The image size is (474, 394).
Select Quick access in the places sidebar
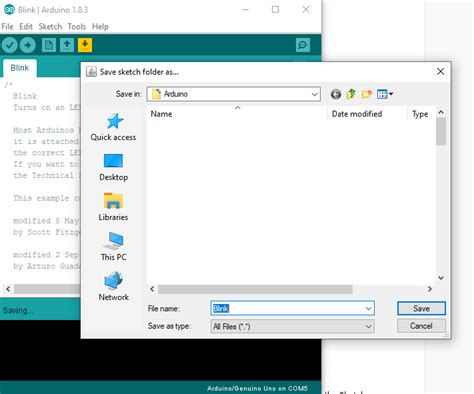[x=113, y=127]
